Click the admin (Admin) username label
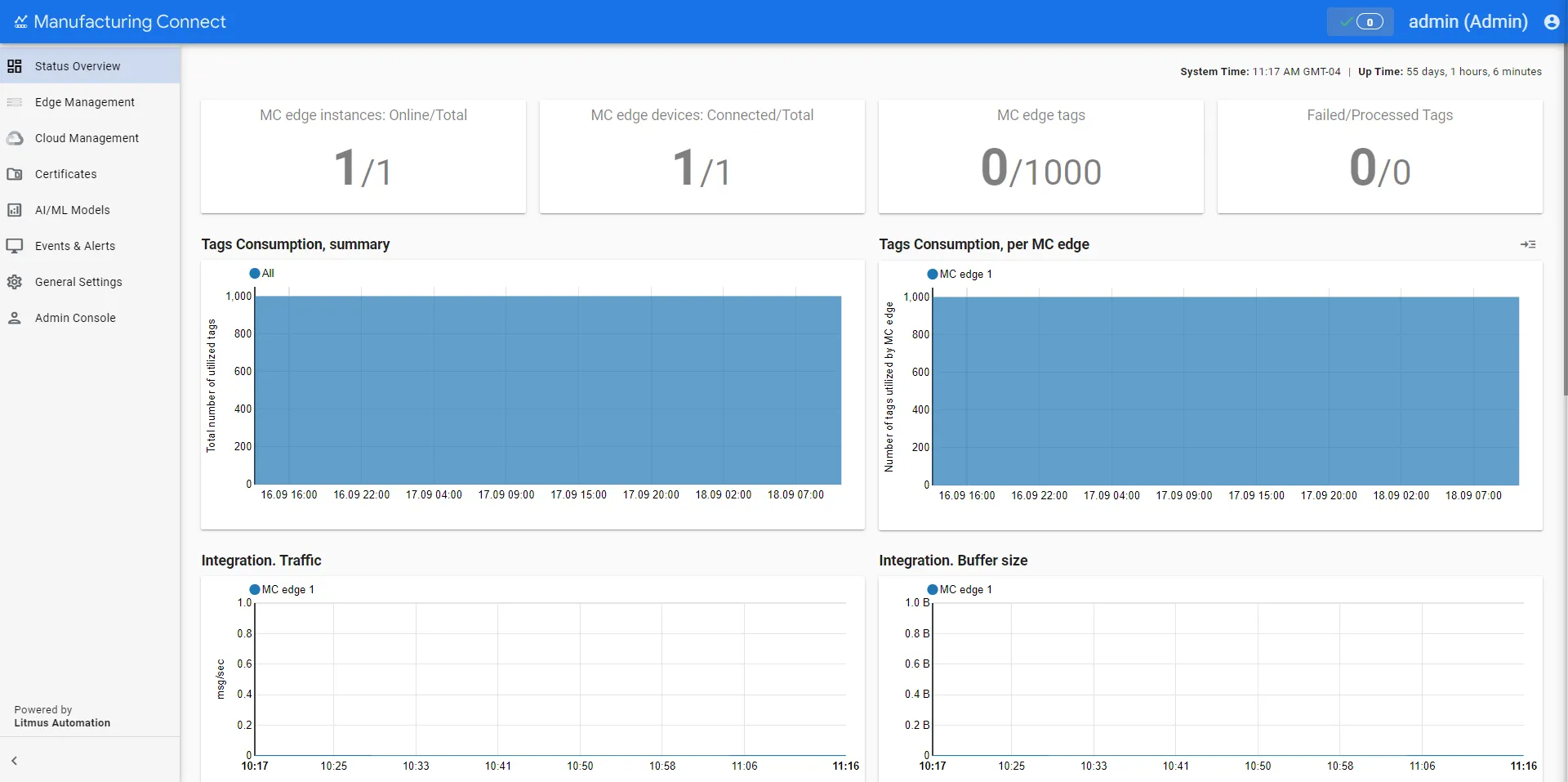The height and width of the screenshot is (782, 1568). point(1468,22)
